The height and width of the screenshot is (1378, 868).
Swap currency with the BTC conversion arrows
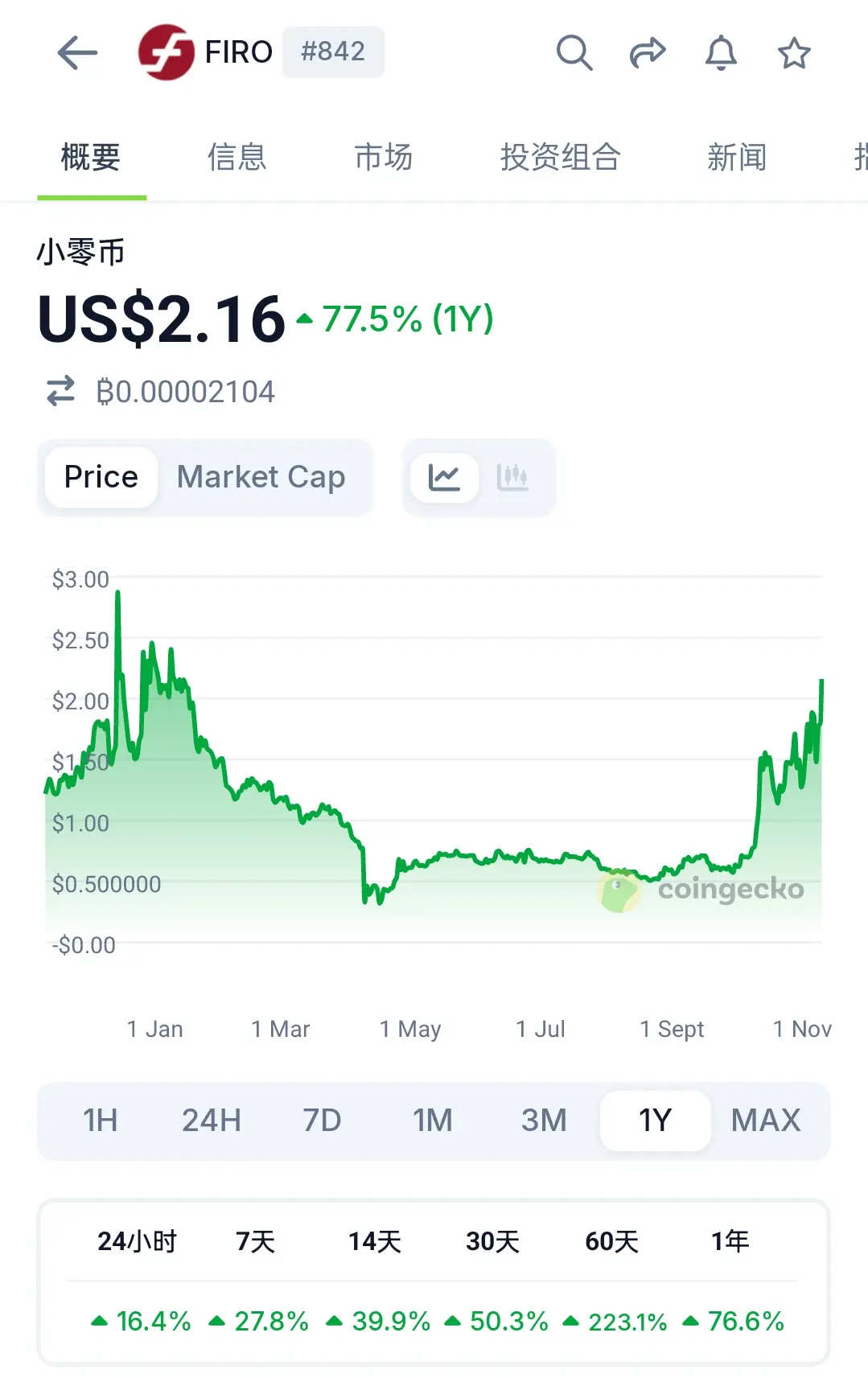[60, 391]
